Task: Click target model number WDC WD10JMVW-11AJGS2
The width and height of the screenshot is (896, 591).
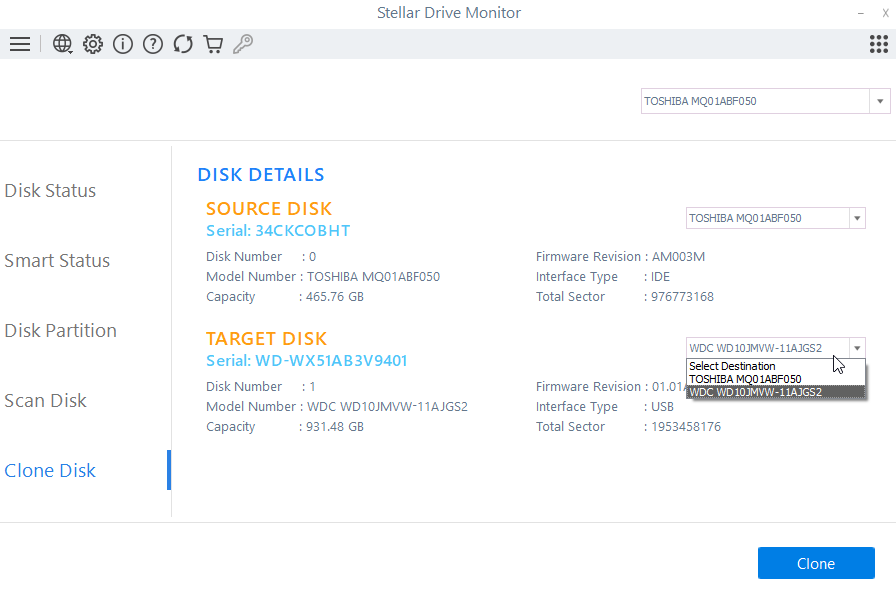Action: pyautogui.click(x=387, y=406)
